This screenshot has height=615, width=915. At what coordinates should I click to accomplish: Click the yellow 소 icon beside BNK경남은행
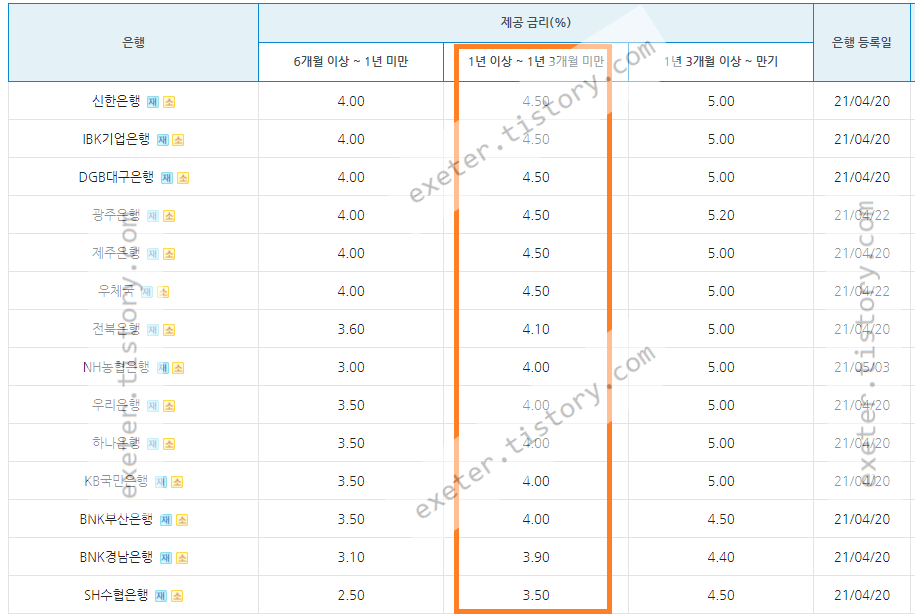click(x=181, y=558)
